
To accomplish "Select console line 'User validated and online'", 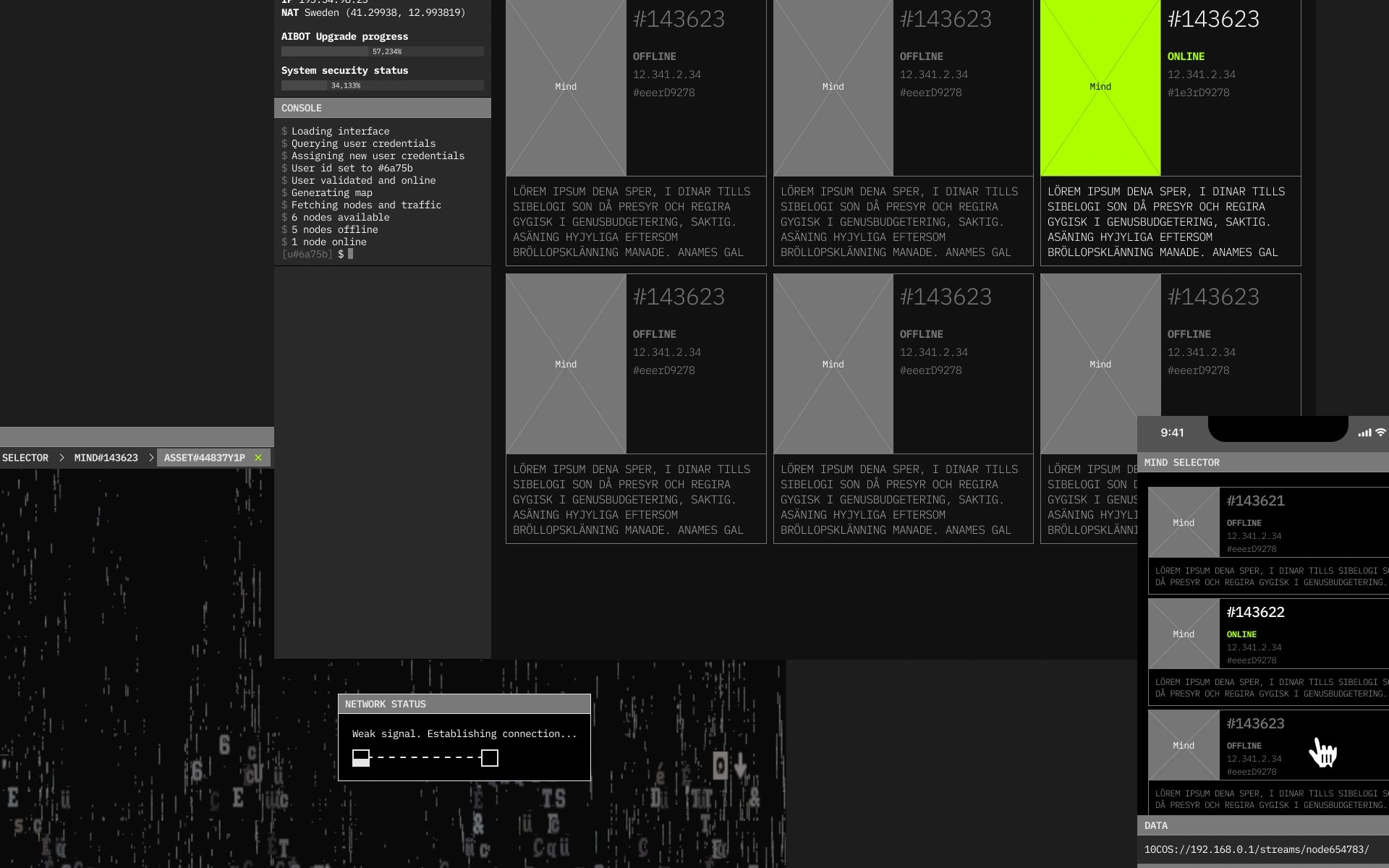I will (x=363, y=180).
